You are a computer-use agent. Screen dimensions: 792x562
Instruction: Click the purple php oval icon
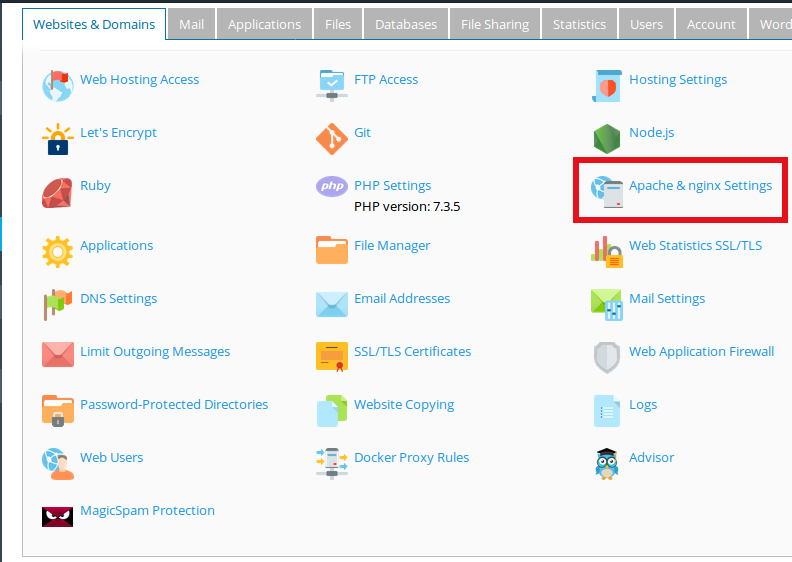[x=332, y=186]
